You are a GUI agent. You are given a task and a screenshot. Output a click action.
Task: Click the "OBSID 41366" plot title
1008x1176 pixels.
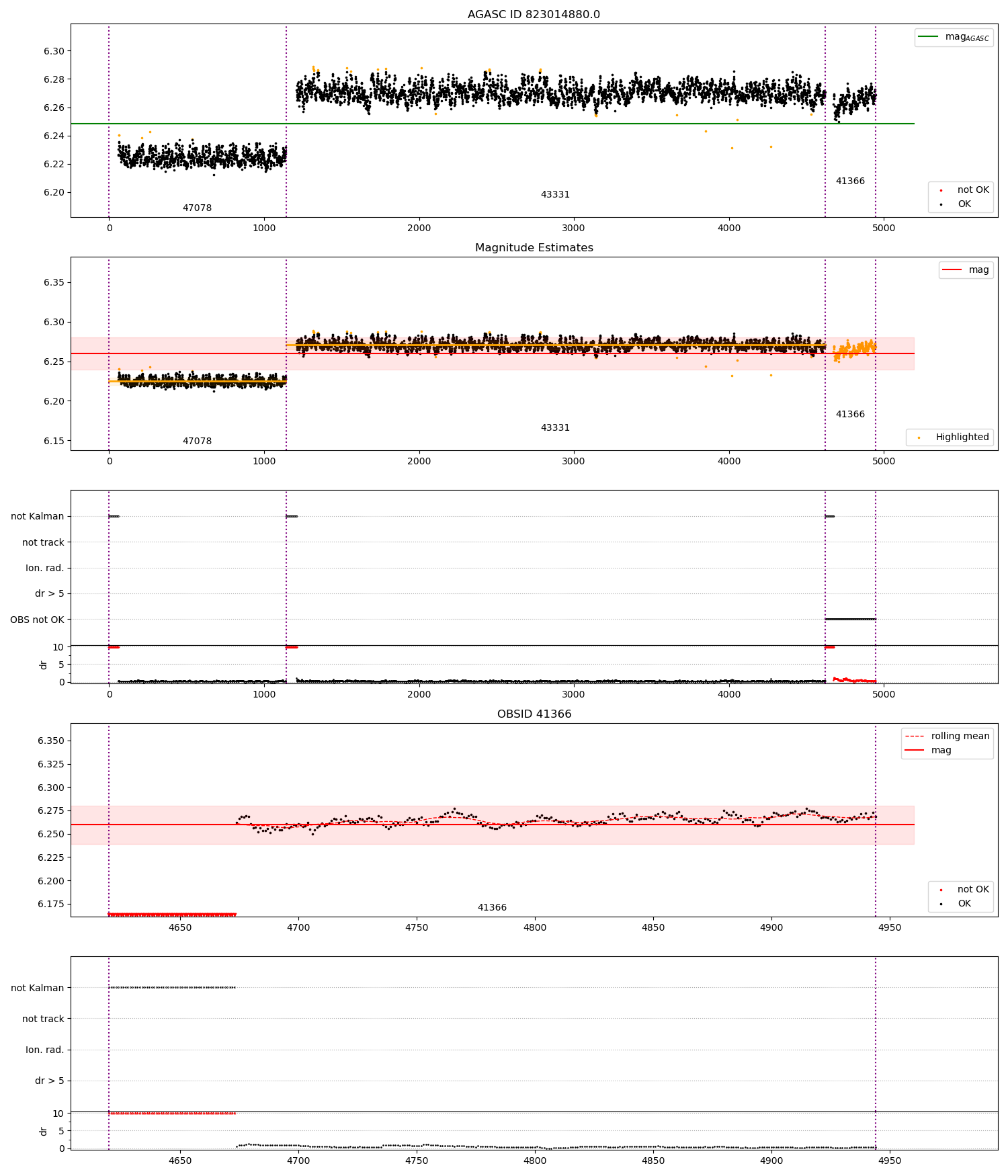[534, 714]
